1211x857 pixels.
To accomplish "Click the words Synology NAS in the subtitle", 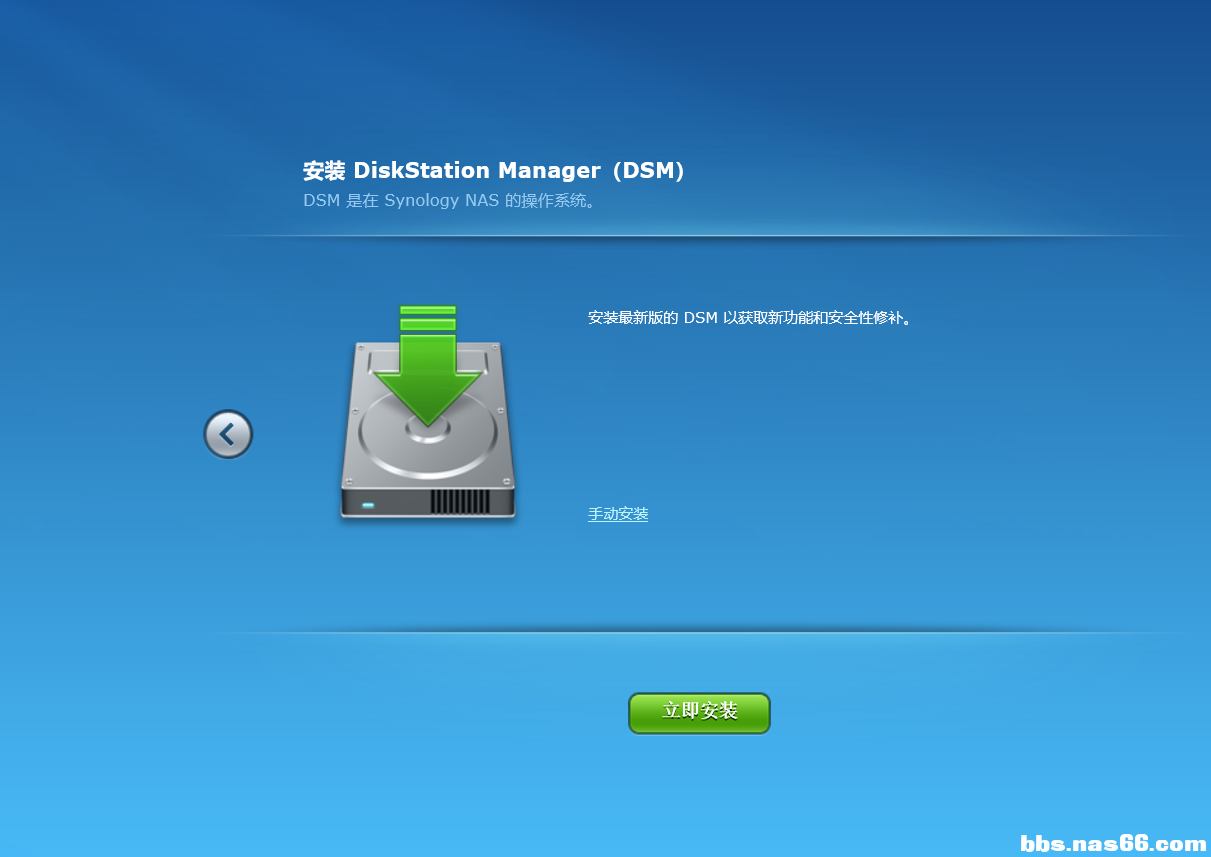I will click(x=442, y=200).
